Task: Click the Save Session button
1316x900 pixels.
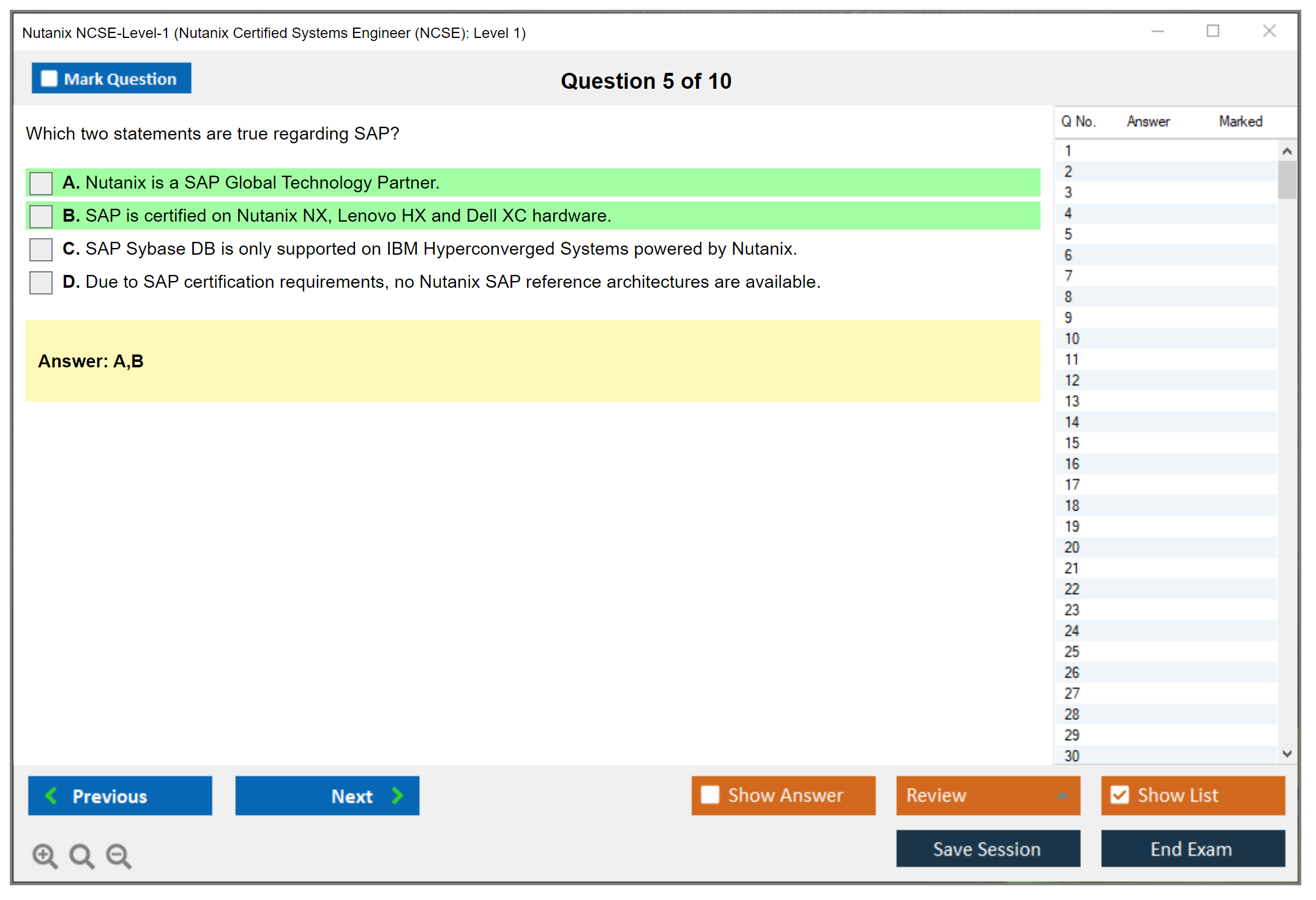Action: click(987, 849)
